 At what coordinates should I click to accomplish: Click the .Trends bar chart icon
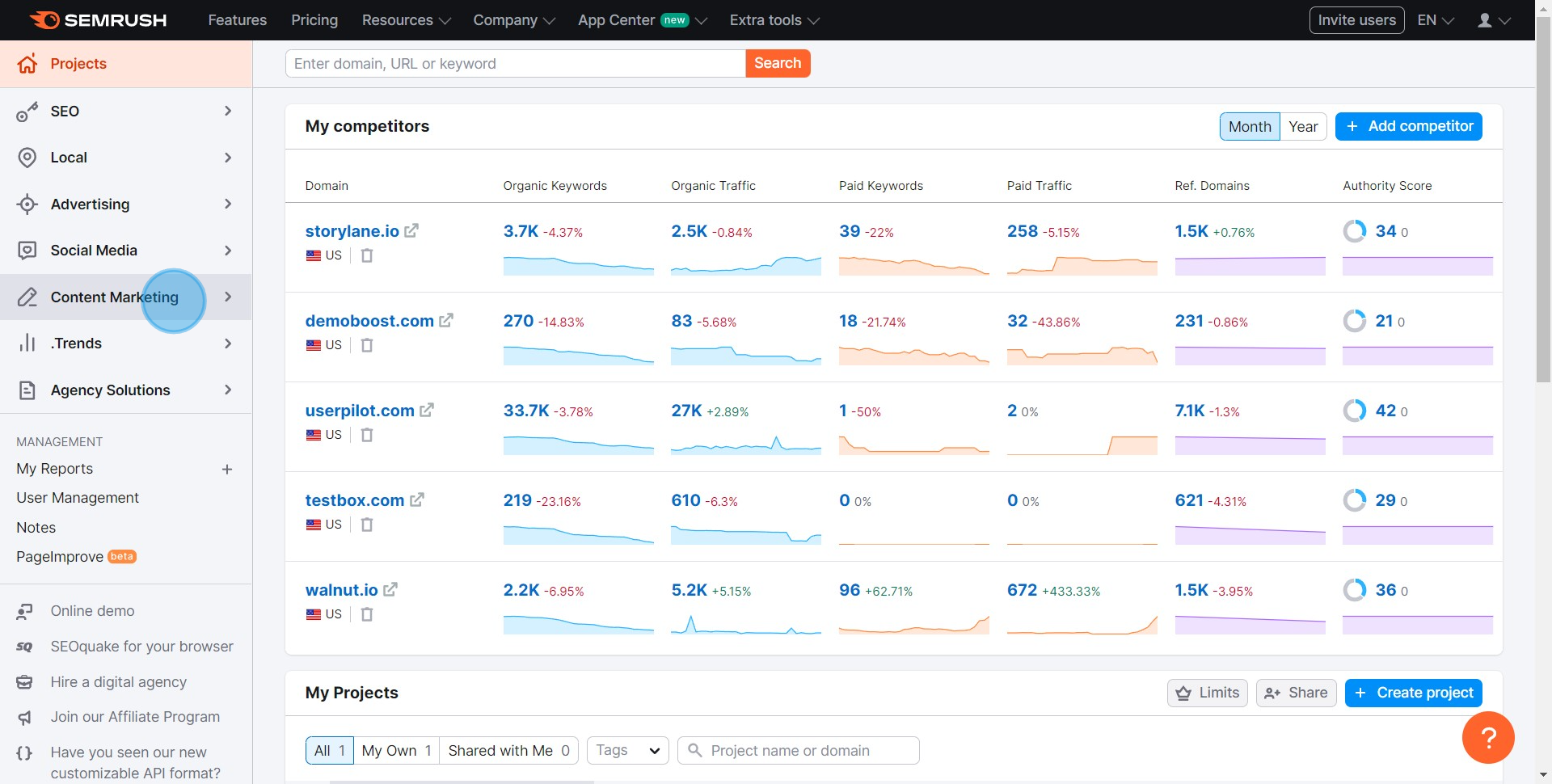click(27, 344)
